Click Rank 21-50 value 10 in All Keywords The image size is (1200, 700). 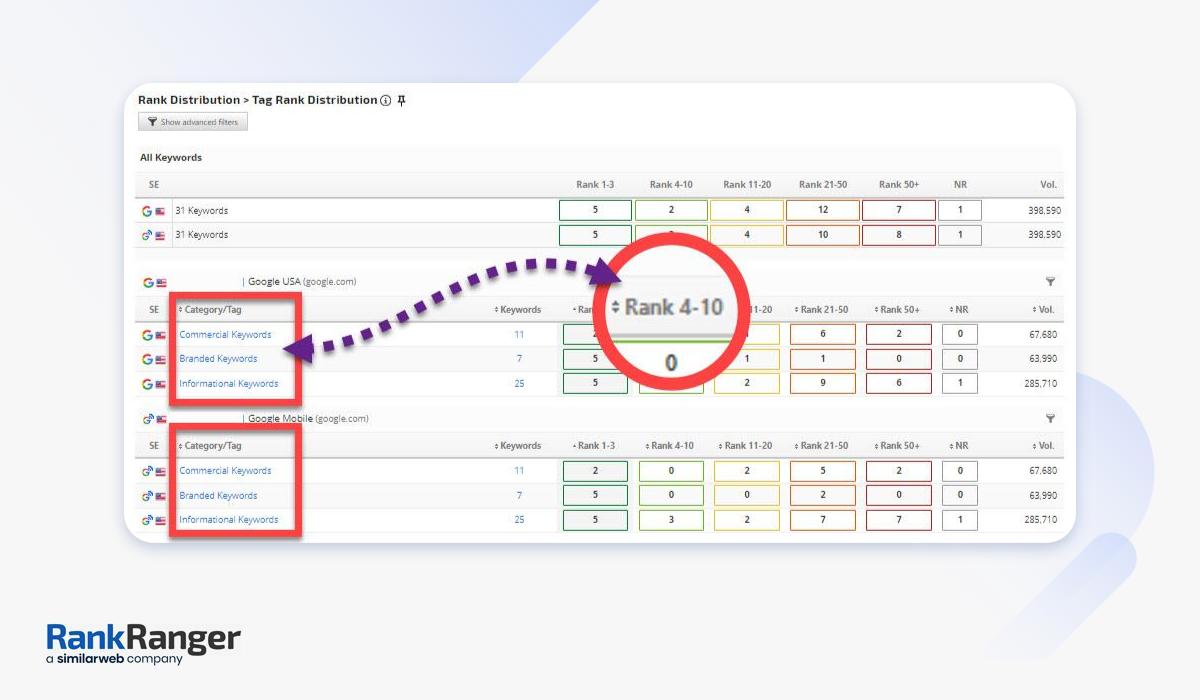[x=823, y=235]
